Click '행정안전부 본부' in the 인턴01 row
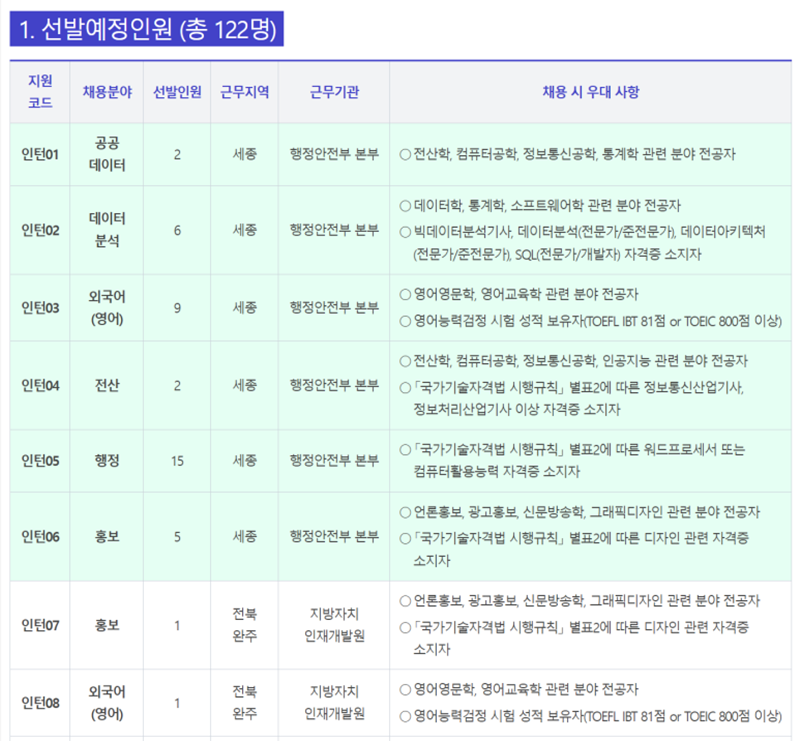 [x=334, y=154]
